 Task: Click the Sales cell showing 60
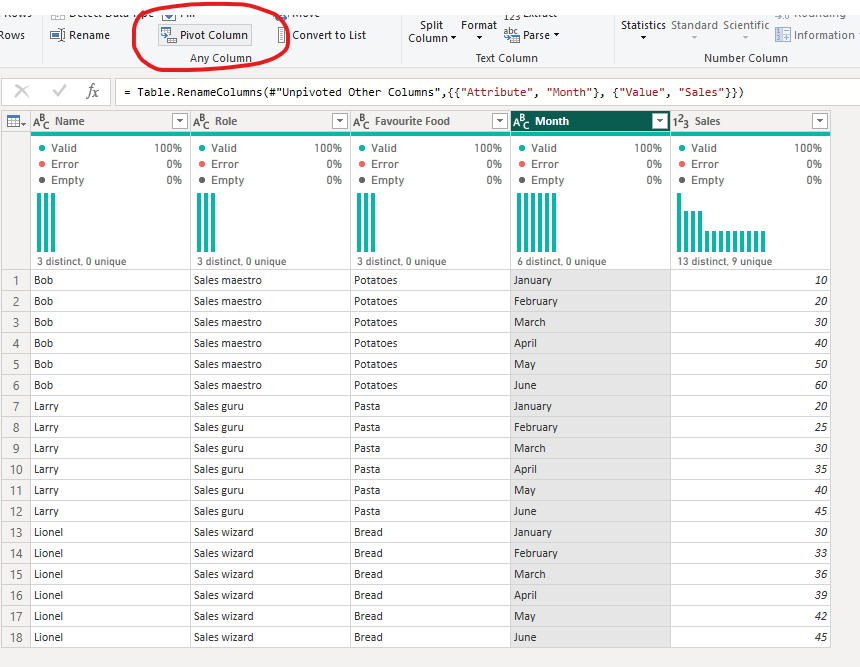[750, 385]
